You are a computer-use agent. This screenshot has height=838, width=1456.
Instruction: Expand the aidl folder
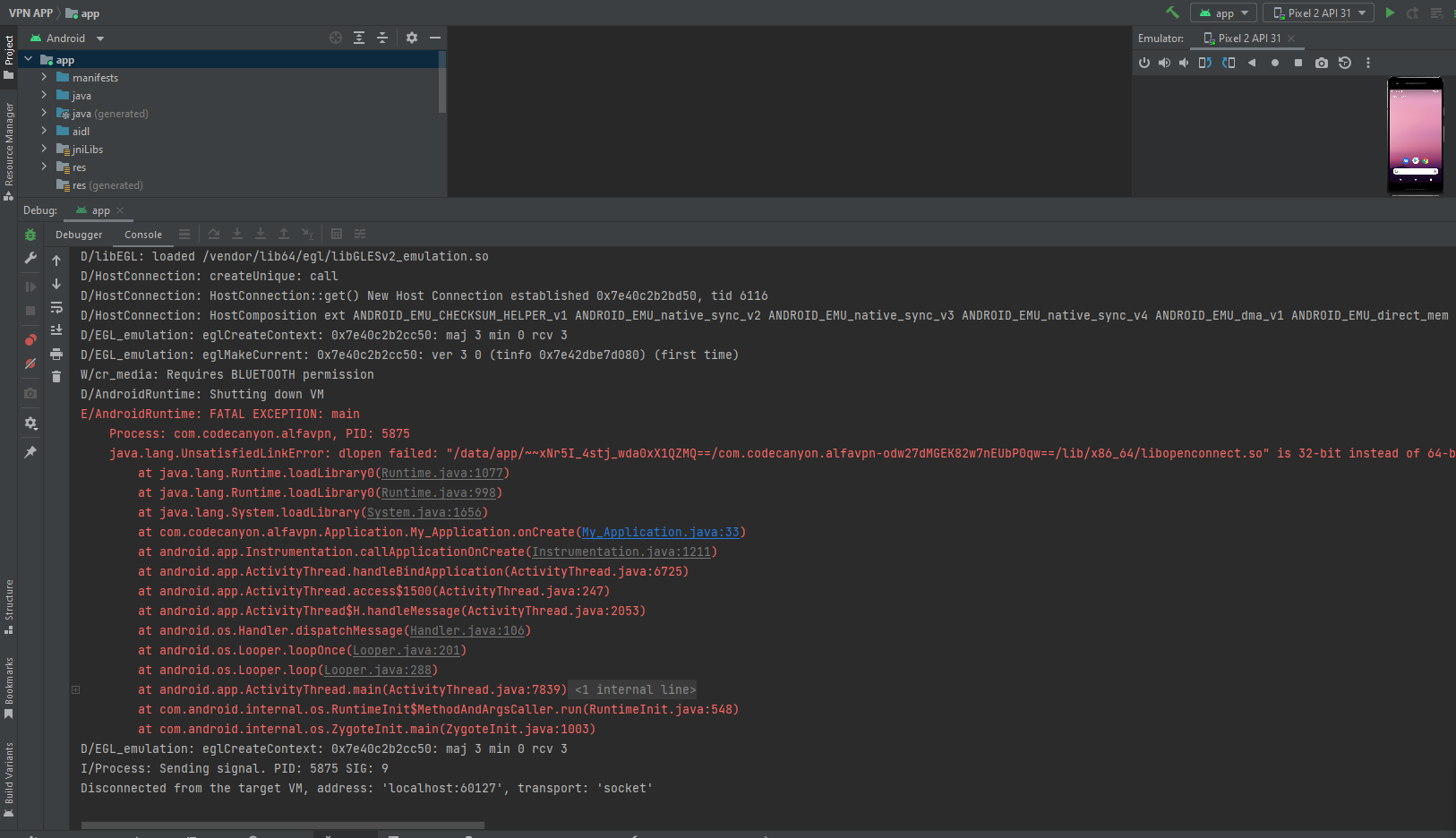(x=44, y=131)
